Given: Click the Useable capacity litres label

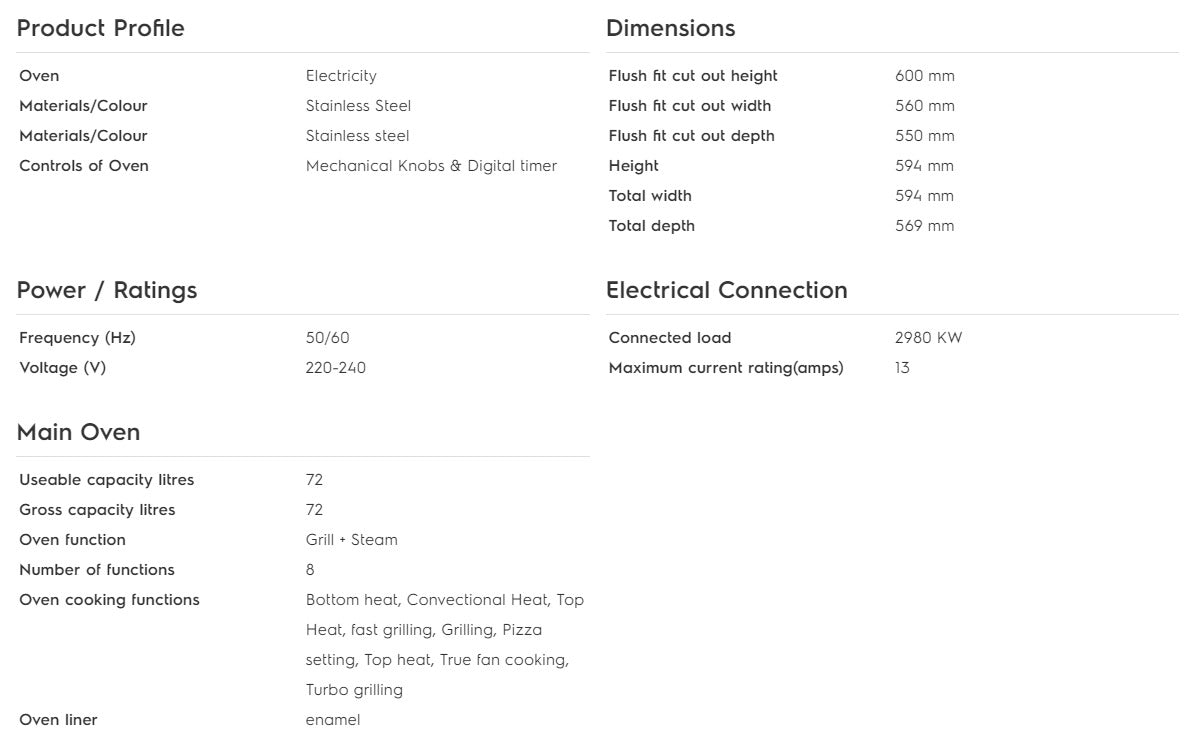Looking at the screenshot, I should [107, 480].
